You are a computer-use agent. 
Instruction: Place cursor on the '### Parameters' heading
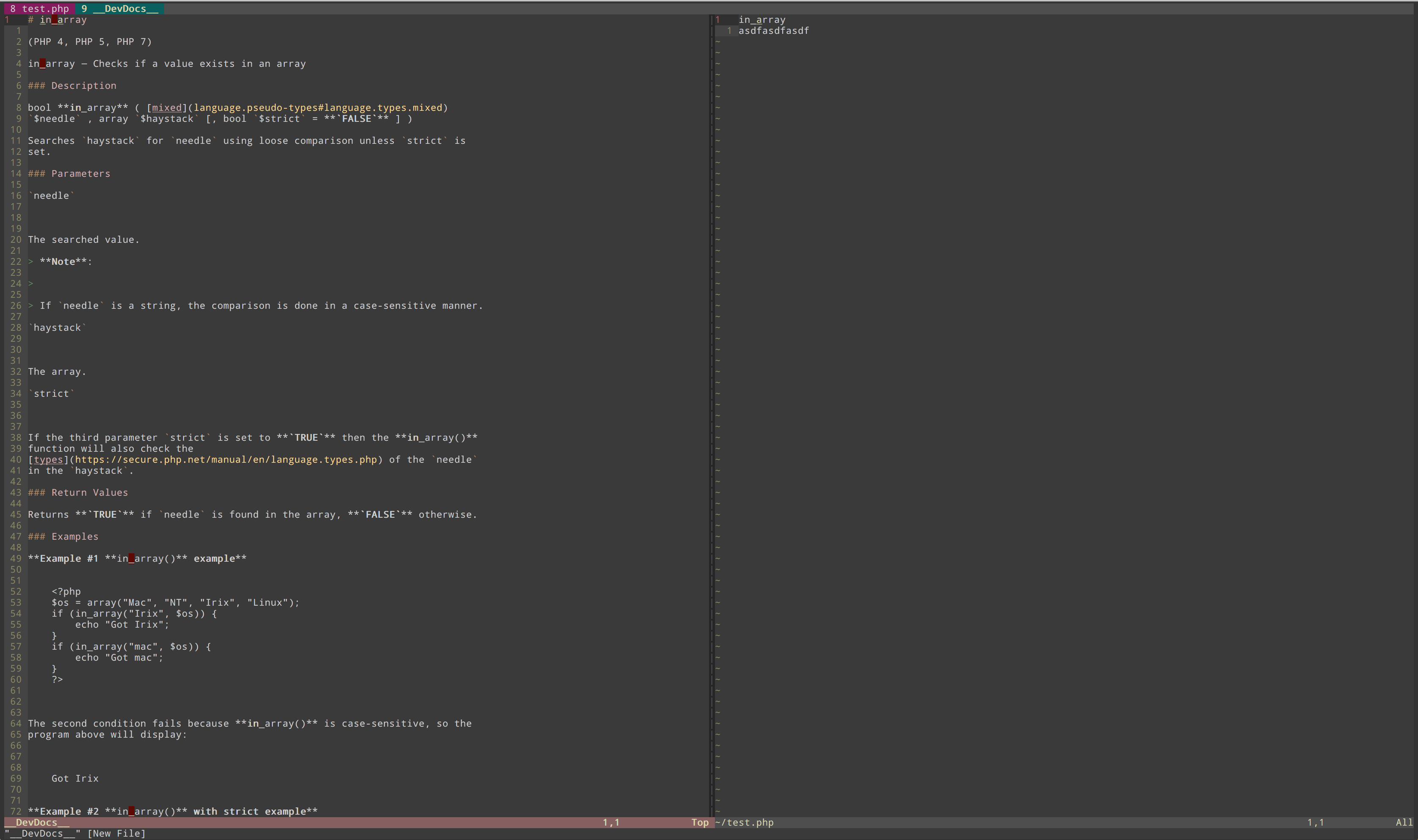pos(69,174)
